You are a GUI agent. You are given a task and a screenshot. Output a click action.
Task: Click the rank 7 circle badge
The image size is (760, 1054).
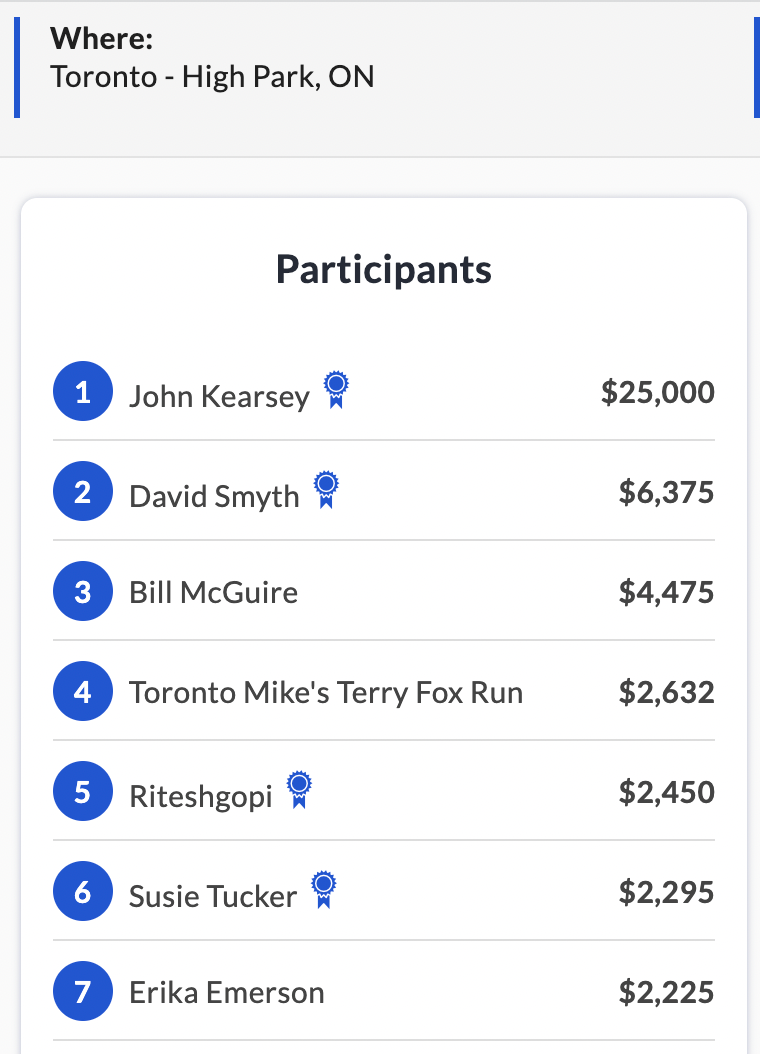coord(83,991)
